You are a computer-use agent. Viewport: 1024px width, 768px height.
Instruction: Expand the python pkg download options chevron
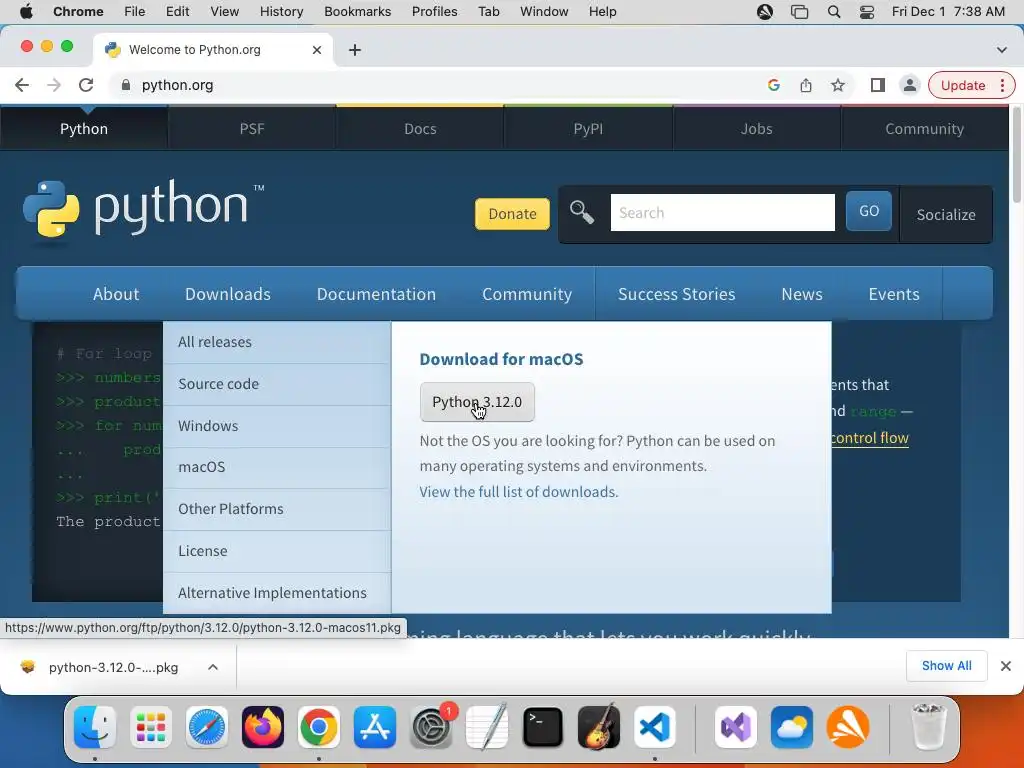[213, 667]
